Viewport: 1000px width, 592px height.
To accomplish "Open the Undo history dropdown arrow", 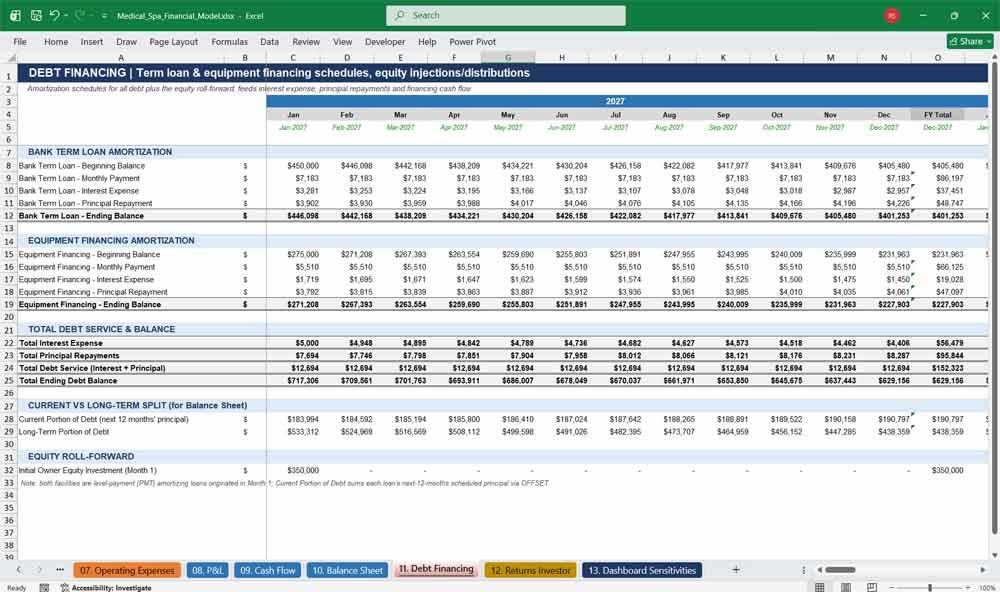I will coord(66,16).
